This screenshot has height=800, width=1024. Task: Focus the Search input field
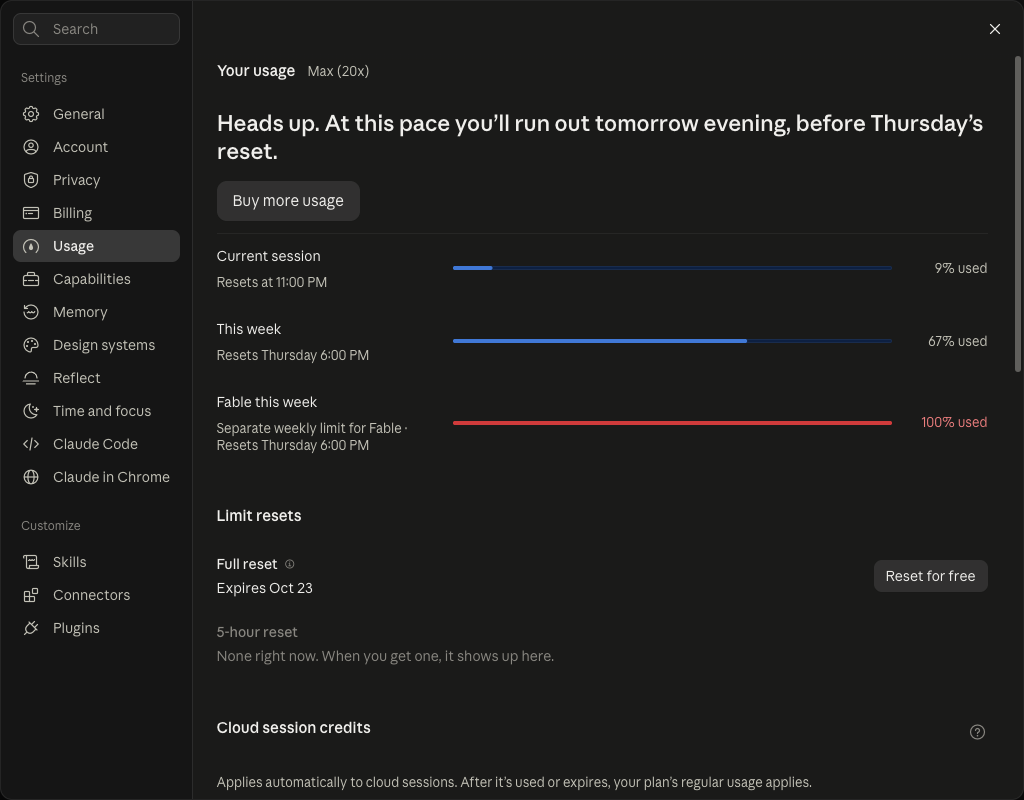click(x=96, y=29)
